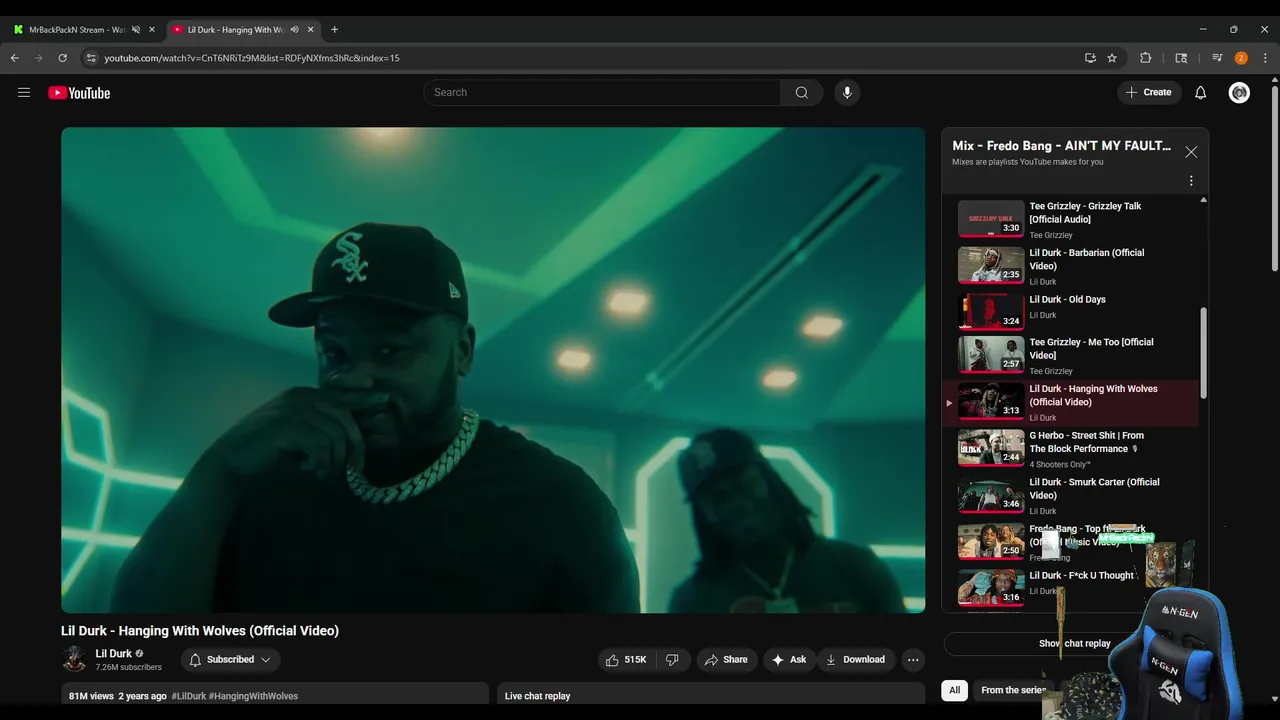Play Tee Grizzley - Grizzley Talk from mix

click(1070, 219)
